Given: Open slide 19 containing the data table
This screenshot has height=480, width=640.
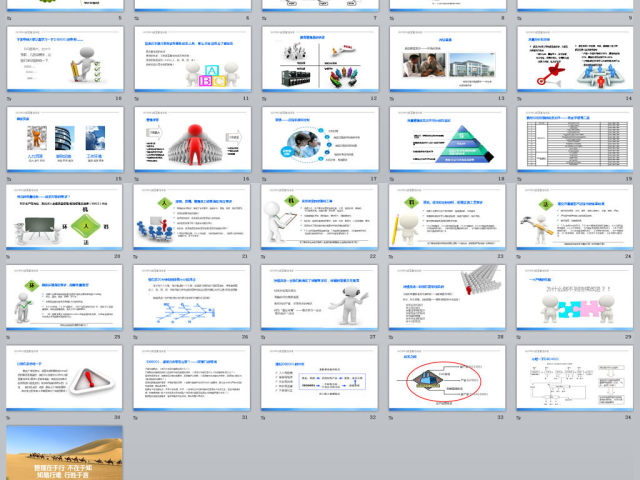Looking at the screenshot, I should pyautogui.click(x=575, y=141).
